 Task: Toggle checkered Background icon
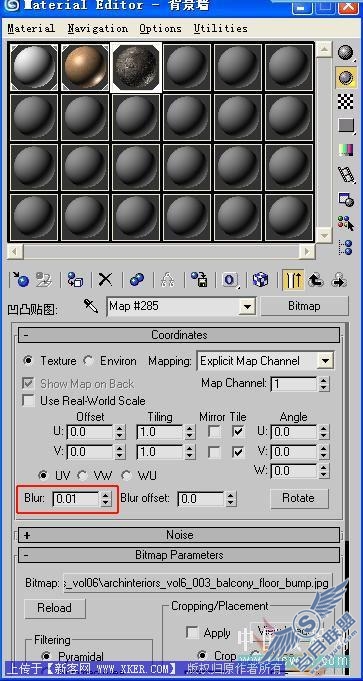[x=346, y=102]
